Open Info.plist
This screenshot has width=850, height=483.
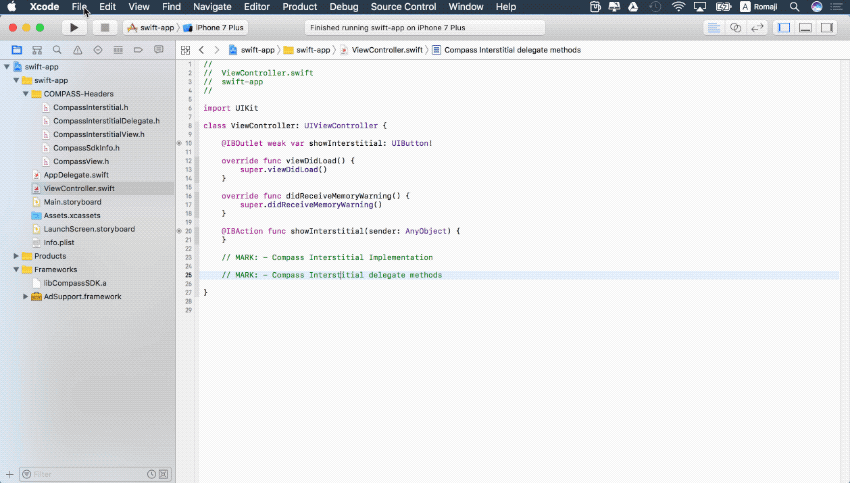coord(59,242)
